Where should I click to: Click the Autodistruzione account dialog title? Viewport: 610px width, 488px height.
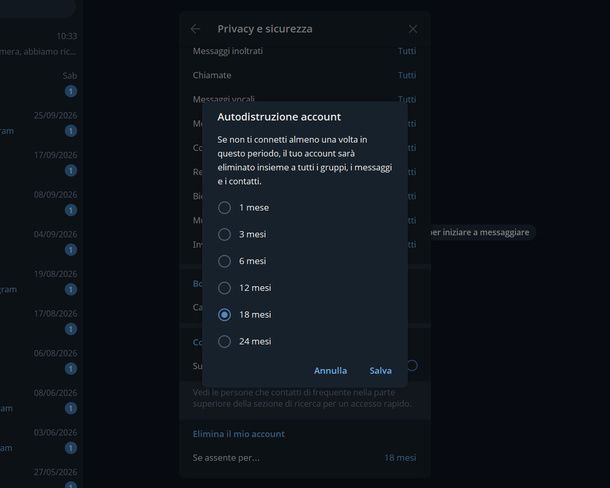(x=279, y=117)
